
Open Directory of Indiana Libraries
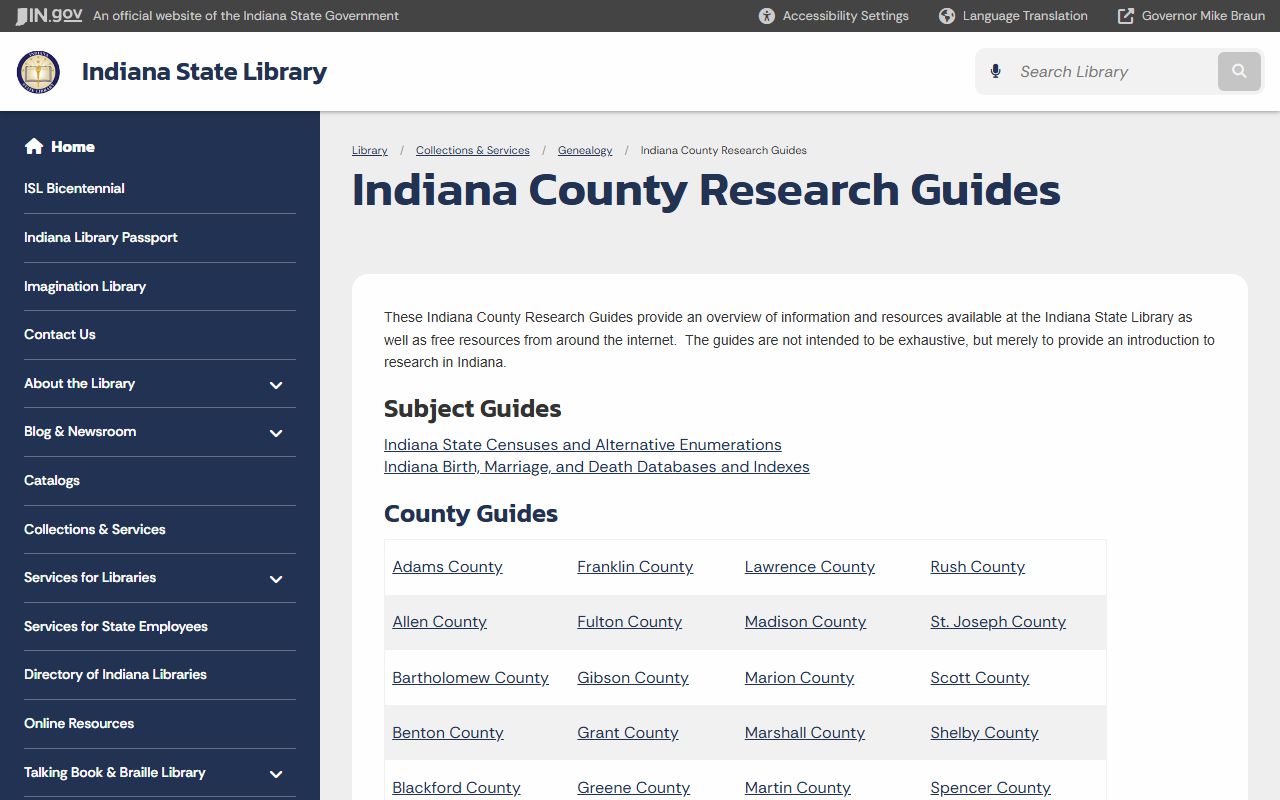coord(115,674)
